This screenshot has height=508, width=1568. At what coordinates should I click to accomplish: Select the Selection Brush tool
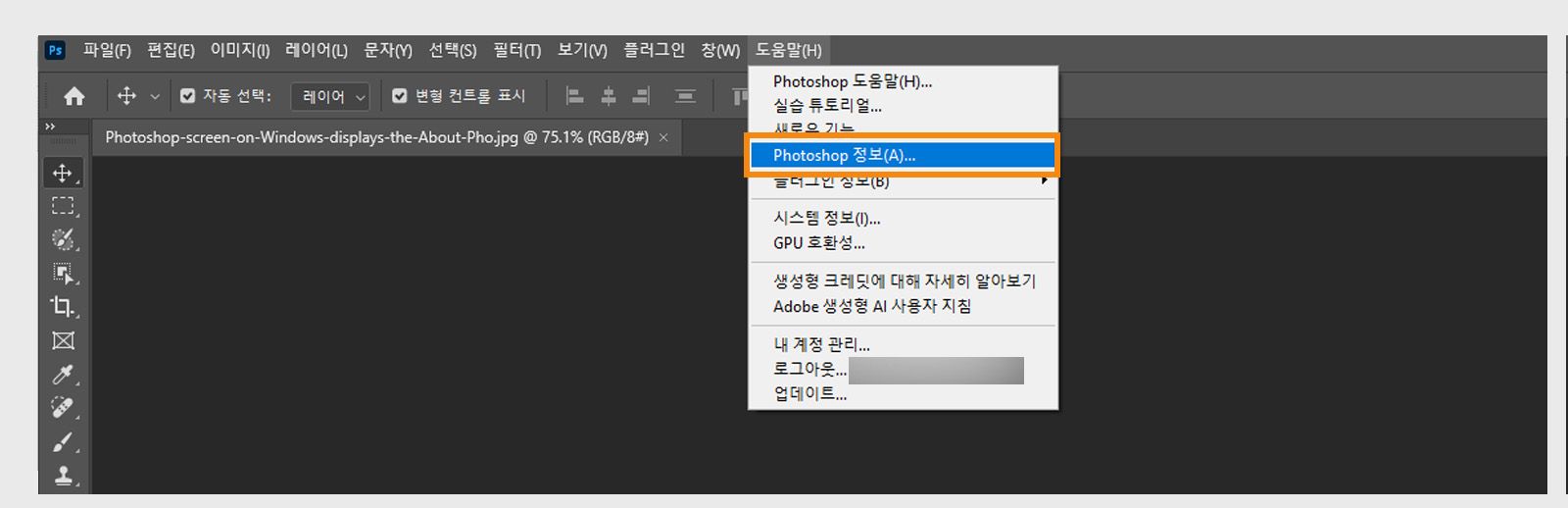(63, 239)
